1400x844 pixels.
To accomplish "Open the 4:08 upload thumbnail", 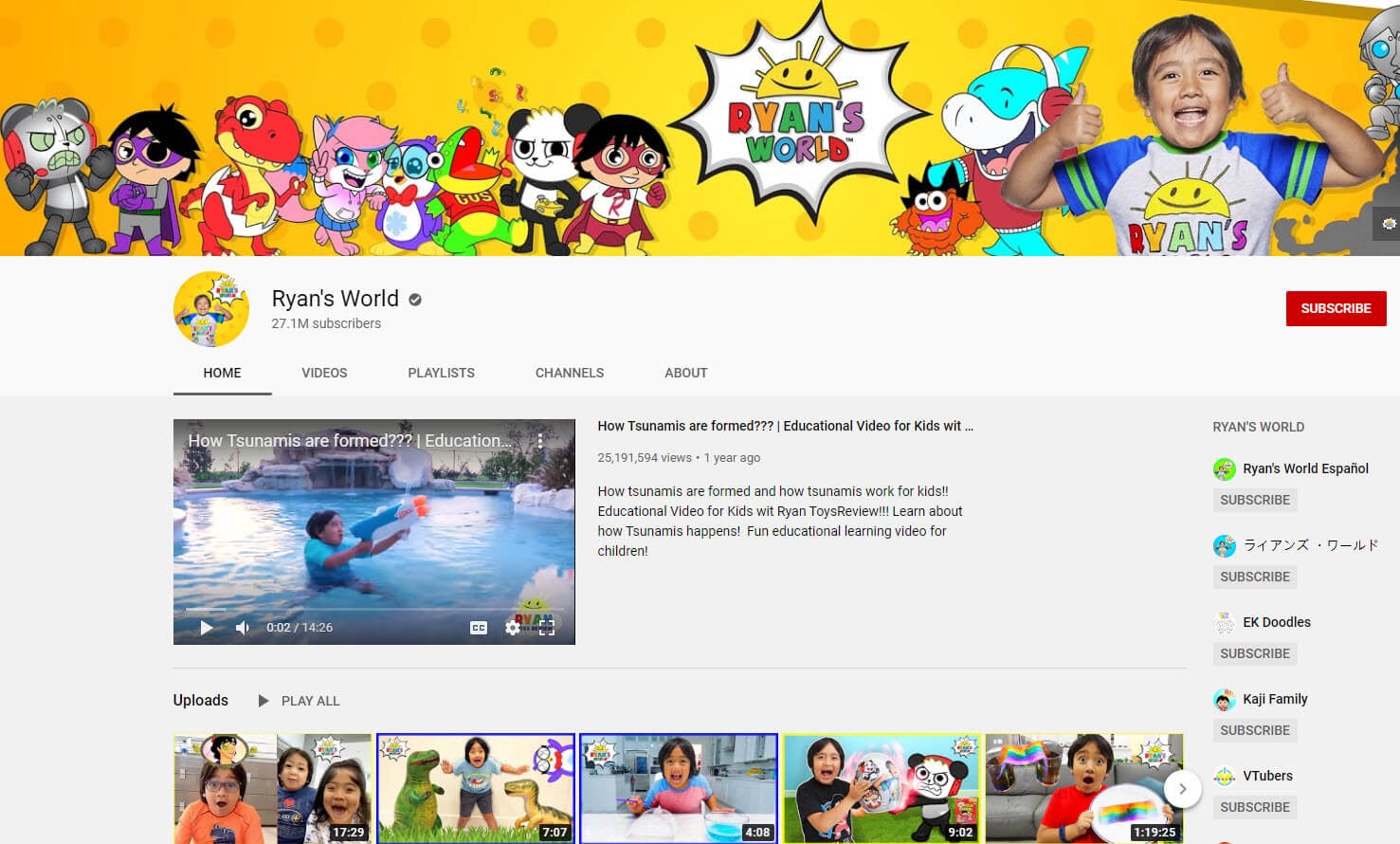I will pos(679,788).
